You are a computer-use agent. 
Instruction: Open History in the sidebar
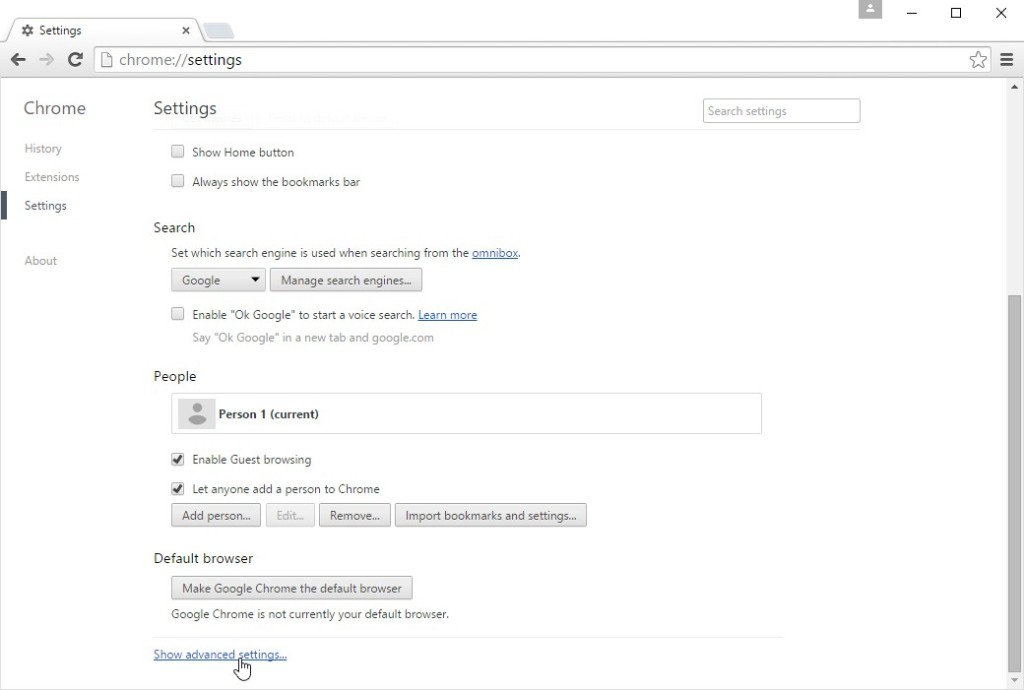pyautogui.click(x=43, y=149)
